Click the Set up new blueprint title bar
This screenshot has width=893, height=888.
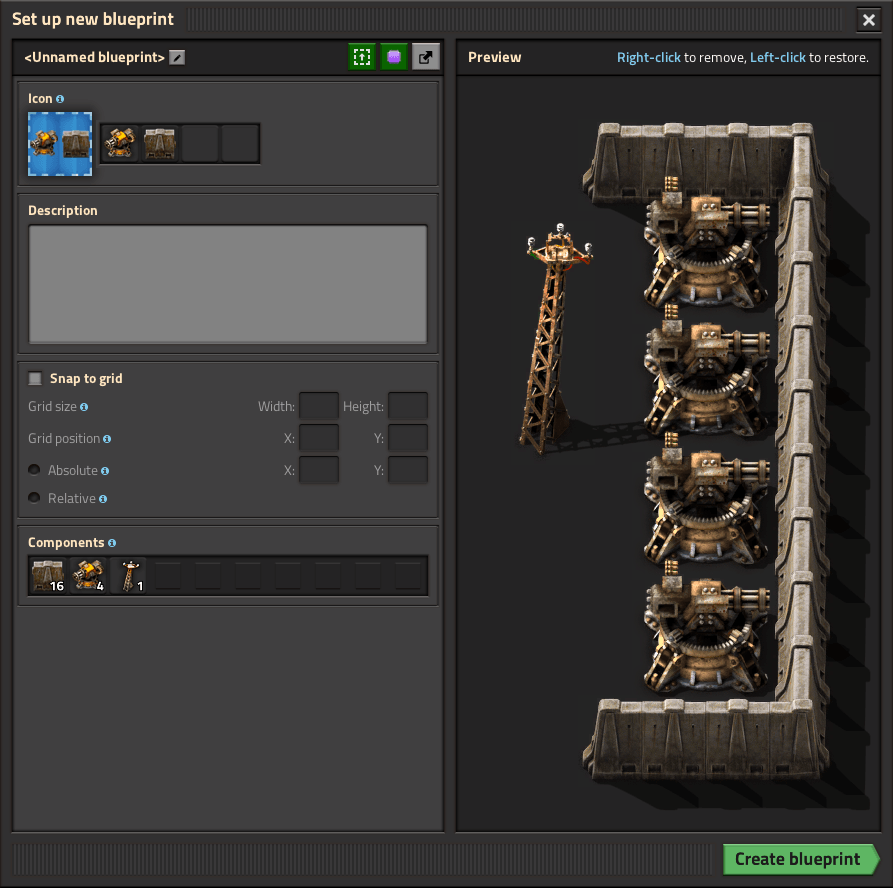click(x=95, y=19)
